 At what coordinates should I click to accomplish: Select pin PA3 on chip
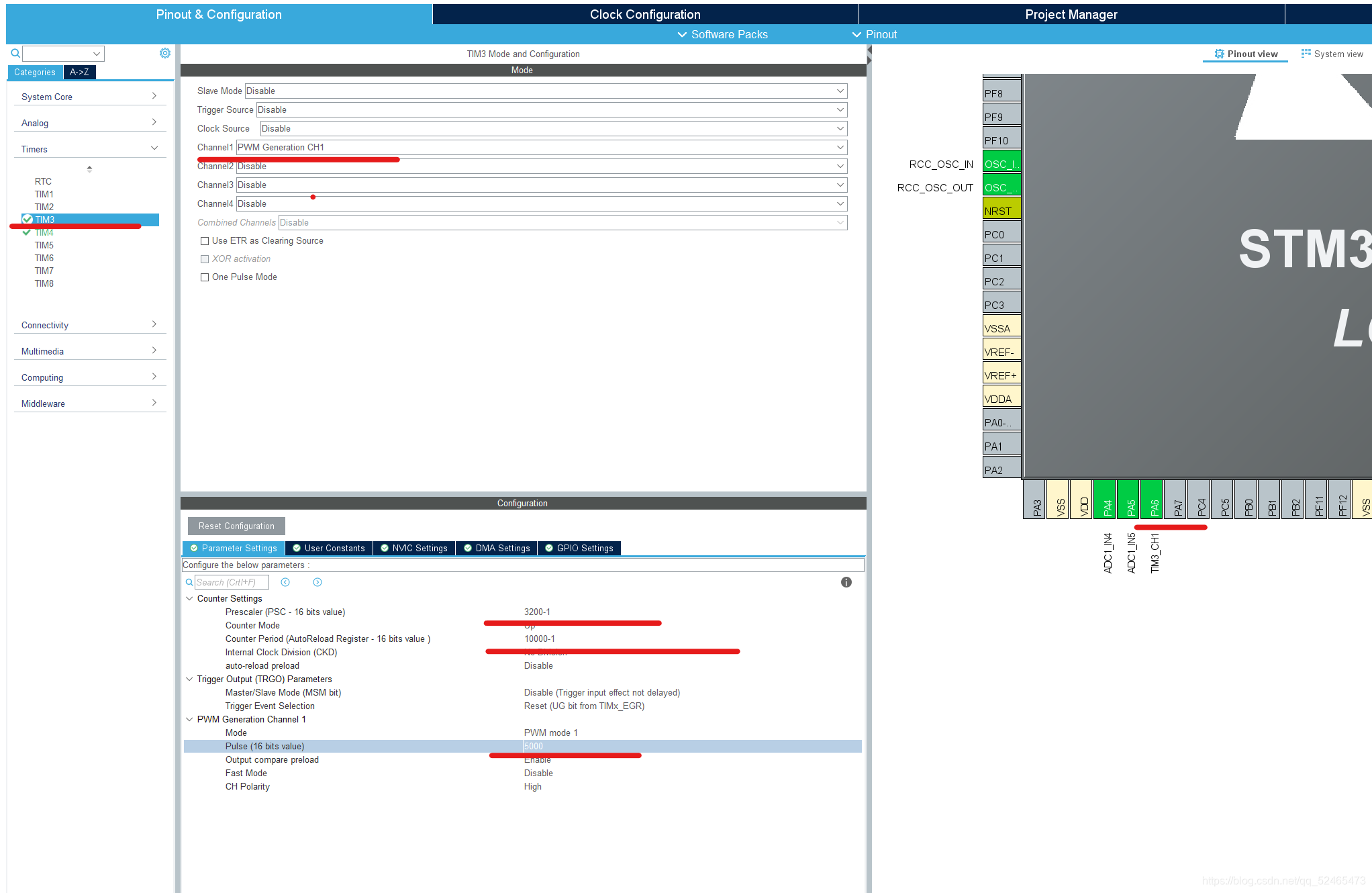1034,499
